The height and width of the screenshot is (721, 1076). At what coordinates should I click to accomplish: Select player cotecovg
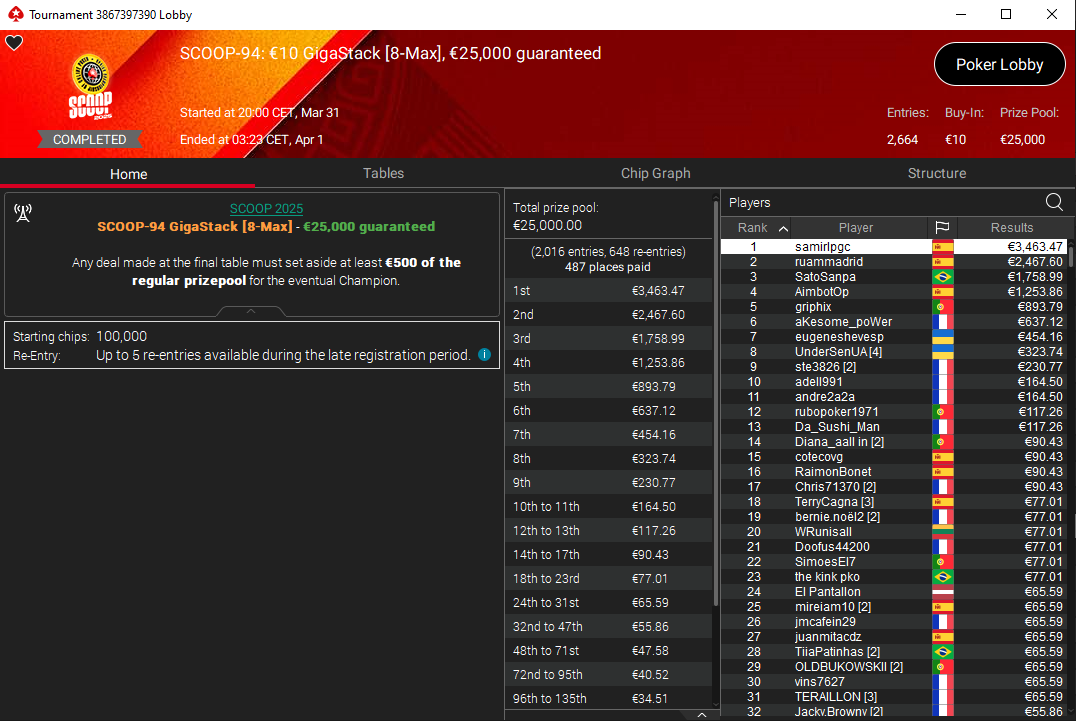point(893,457)
